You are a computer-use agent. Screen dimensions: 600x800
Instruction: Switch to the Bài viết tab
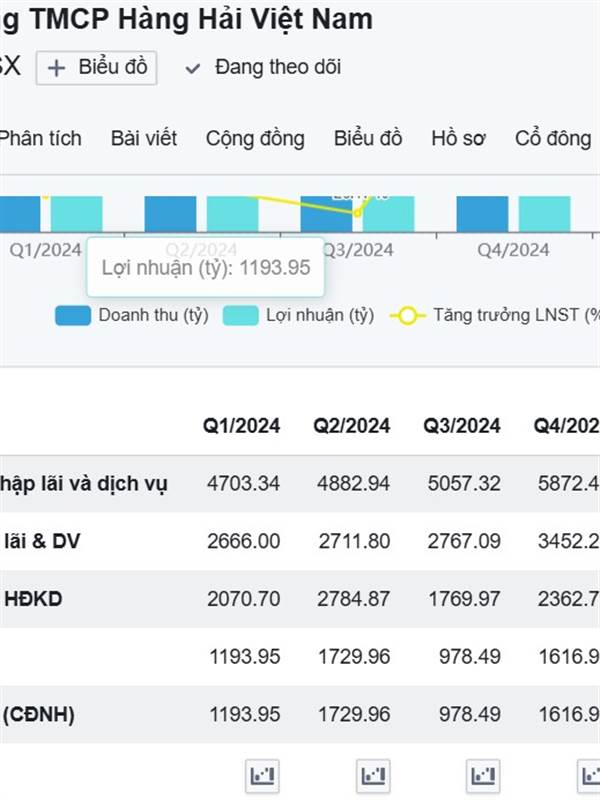click(144, 138)
